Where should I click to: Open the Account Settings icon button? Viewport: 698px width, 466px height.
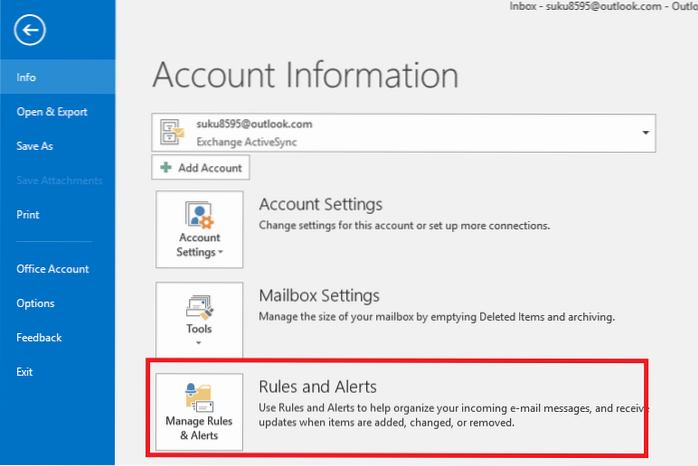tap(199, 216)
